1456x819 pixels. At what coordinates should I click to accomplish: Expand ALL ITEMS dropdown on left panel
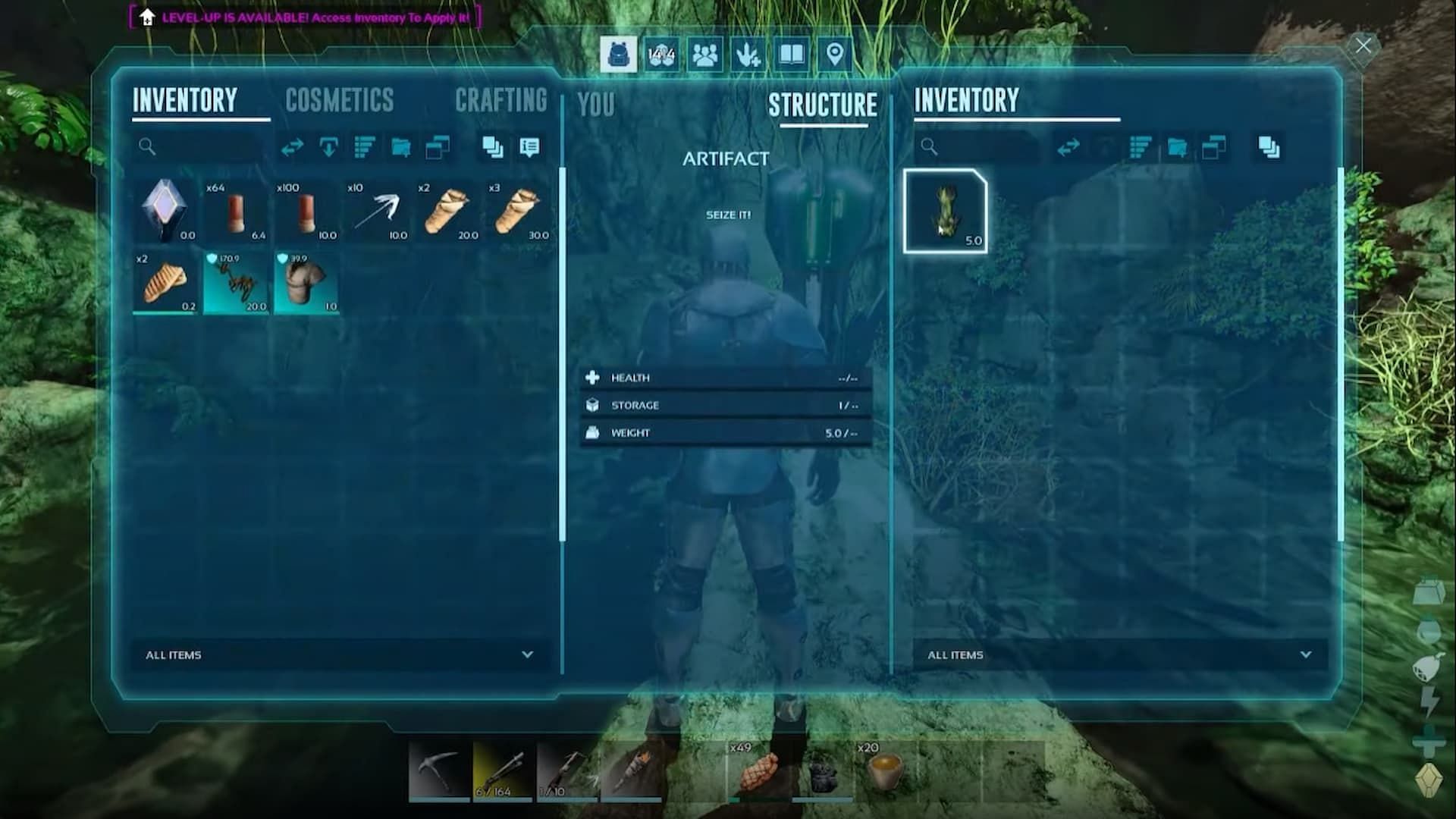click(x=527, y=654)
